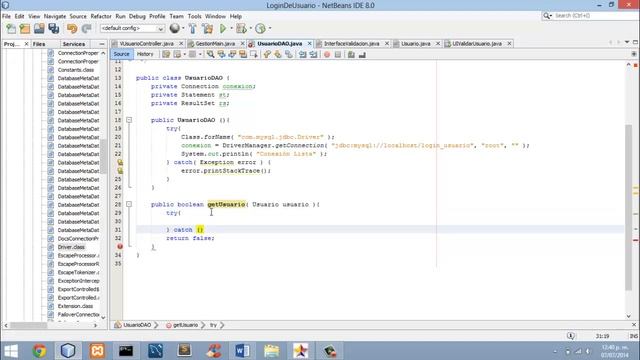Viewport: 640px width, 360px height.
Task: Open dropdown arrow beside globe browser icon
Action: click(x=183, y=28)
